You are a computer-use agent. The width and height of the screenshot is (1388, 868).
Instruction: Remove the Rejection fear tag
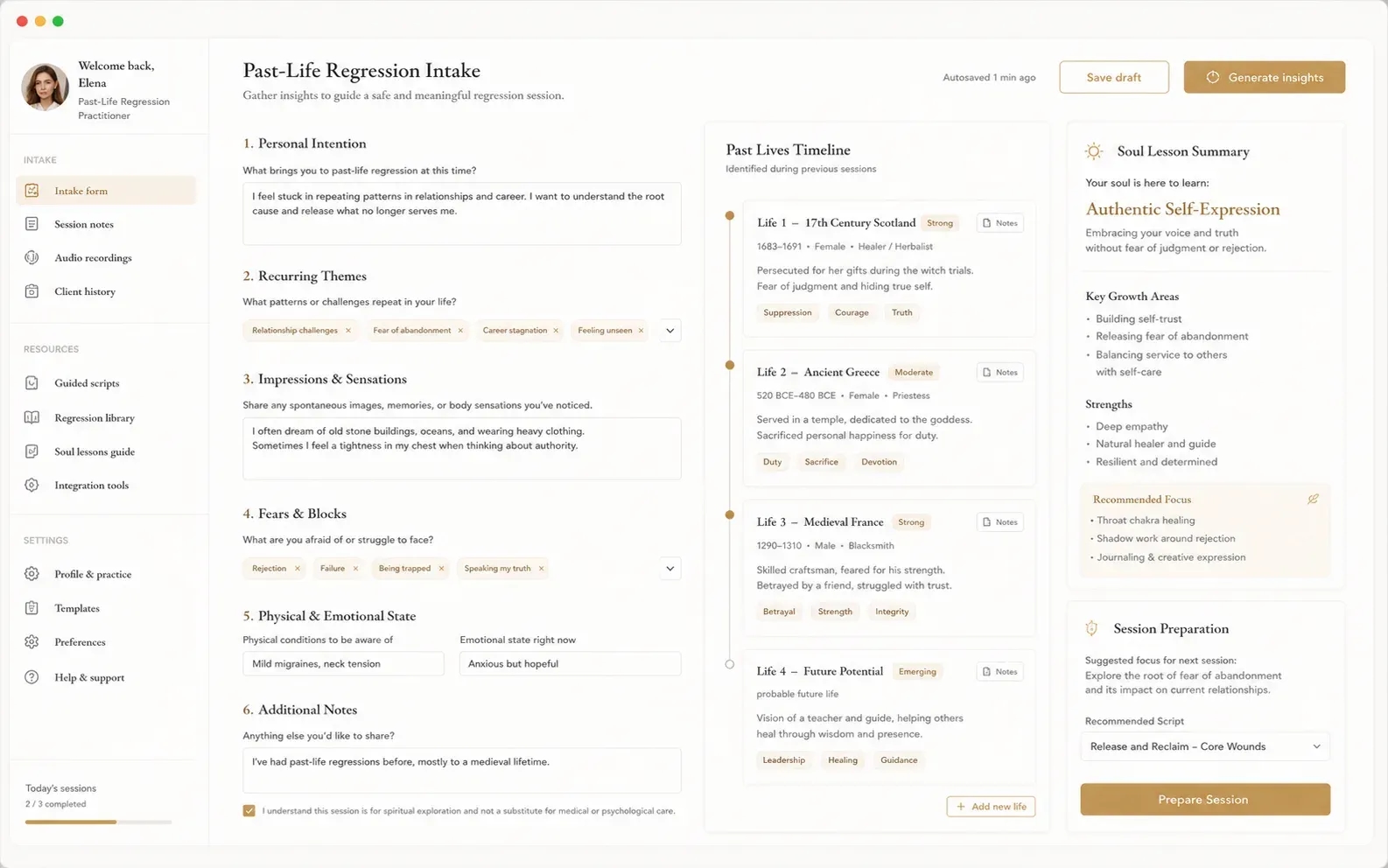pyautogui.click(x=298, y=569)
